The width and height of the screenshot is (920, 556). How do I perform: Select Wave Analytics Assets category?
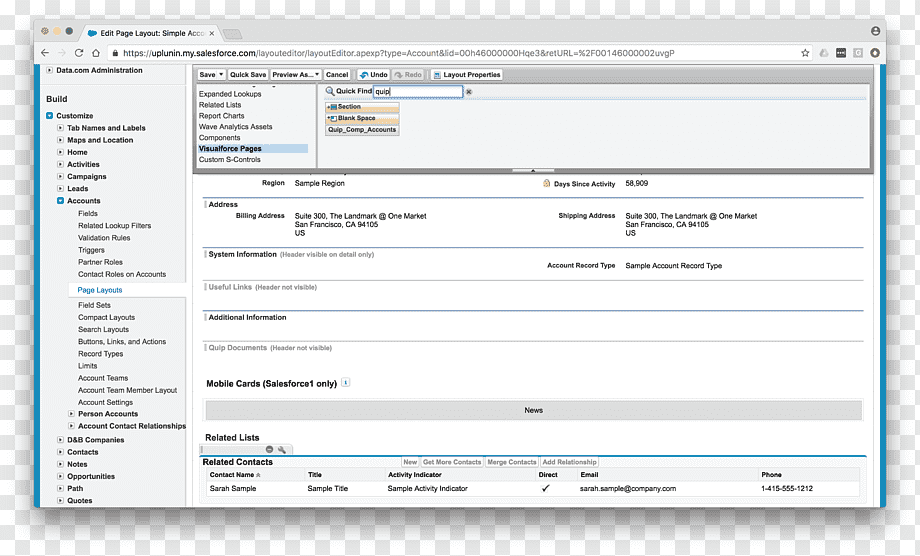tap(235, 127)
